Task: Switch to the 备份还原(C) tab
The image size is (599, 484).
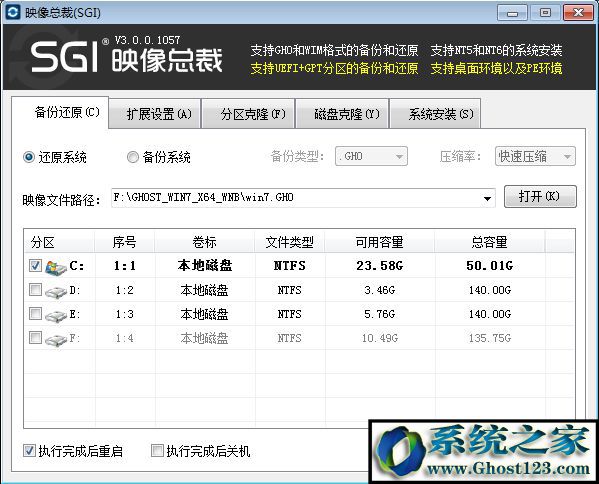Action: coord(60,112)
